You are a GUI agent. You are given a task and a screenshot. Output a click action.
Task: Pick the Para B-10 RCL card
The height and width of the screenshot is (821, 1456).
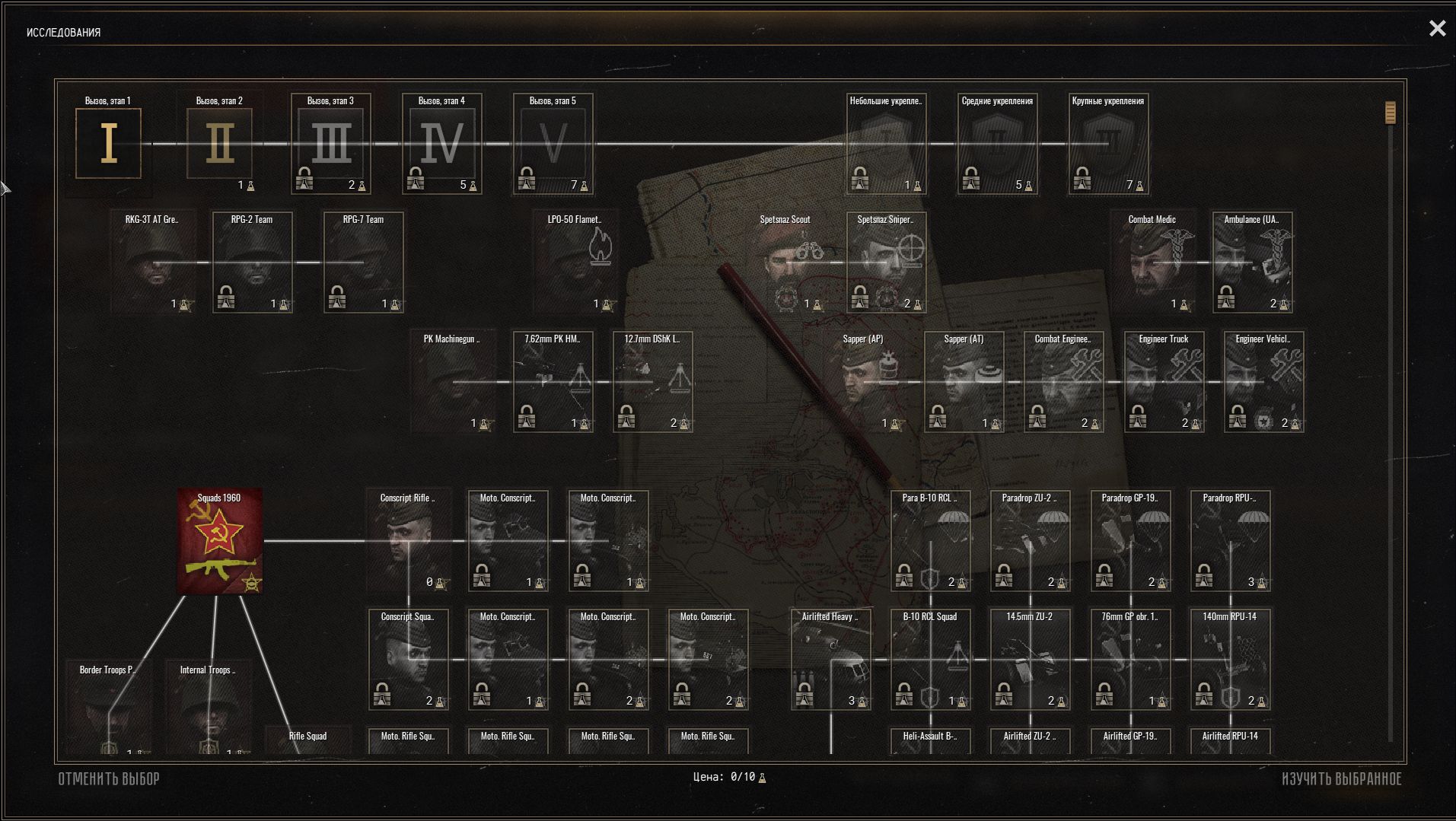(931, 541)
